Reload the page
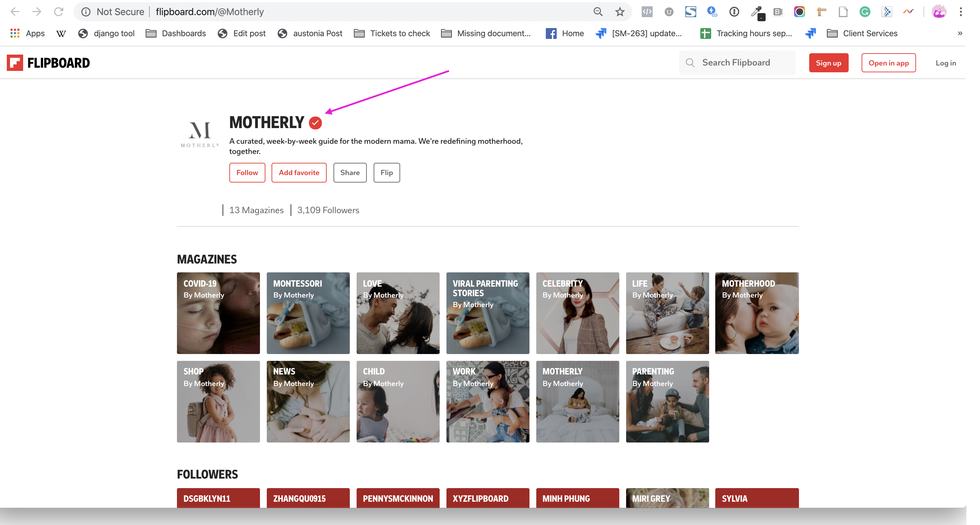 [x=59, y=12]
